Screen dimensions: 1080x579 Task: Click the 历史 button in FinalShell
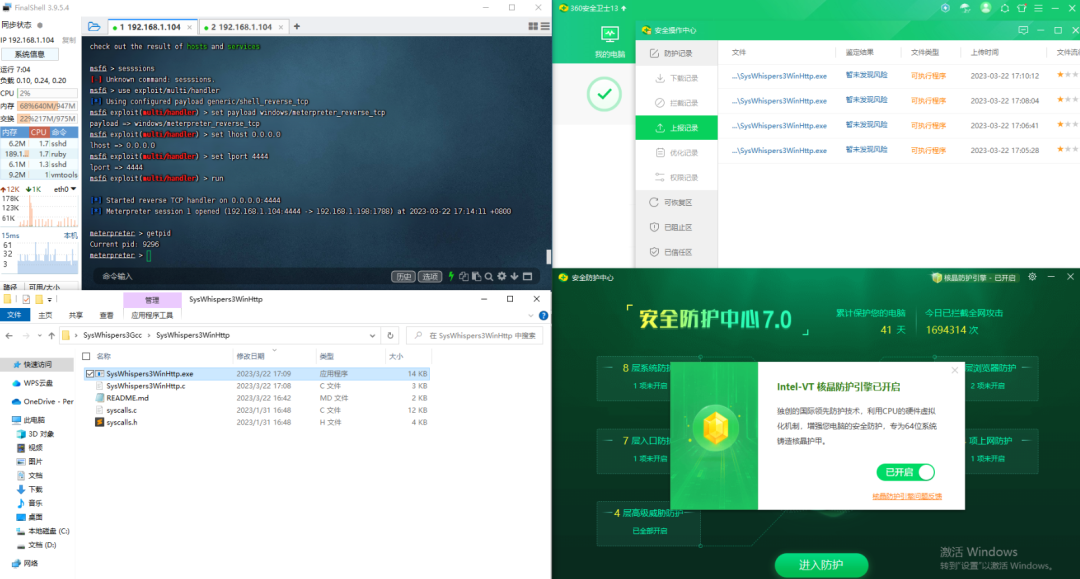pos(403,276)
